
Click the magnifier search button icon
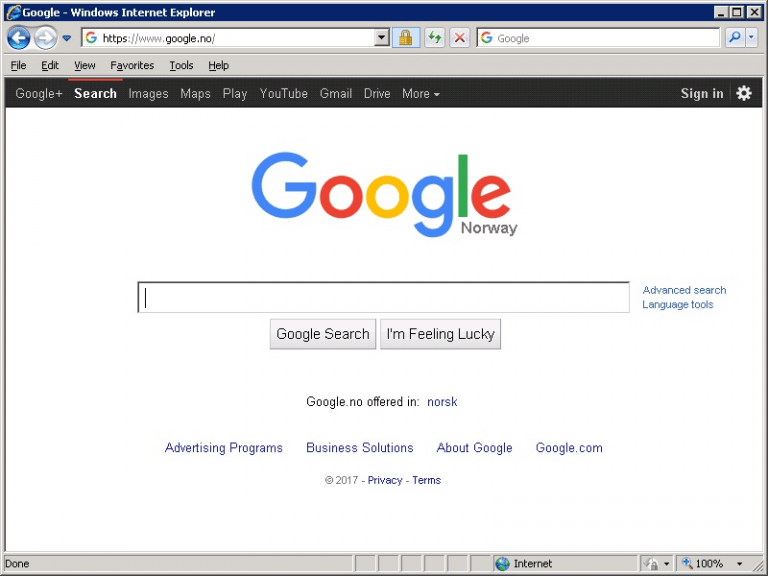pos(735,38)
